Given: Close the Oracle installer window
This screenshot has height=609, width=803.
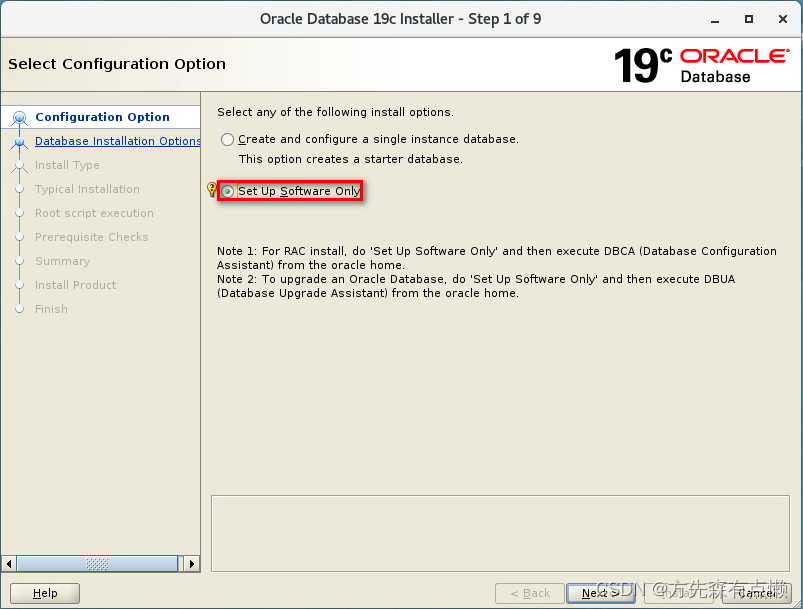Looking at the screenshot, I should tap(783, 19).
